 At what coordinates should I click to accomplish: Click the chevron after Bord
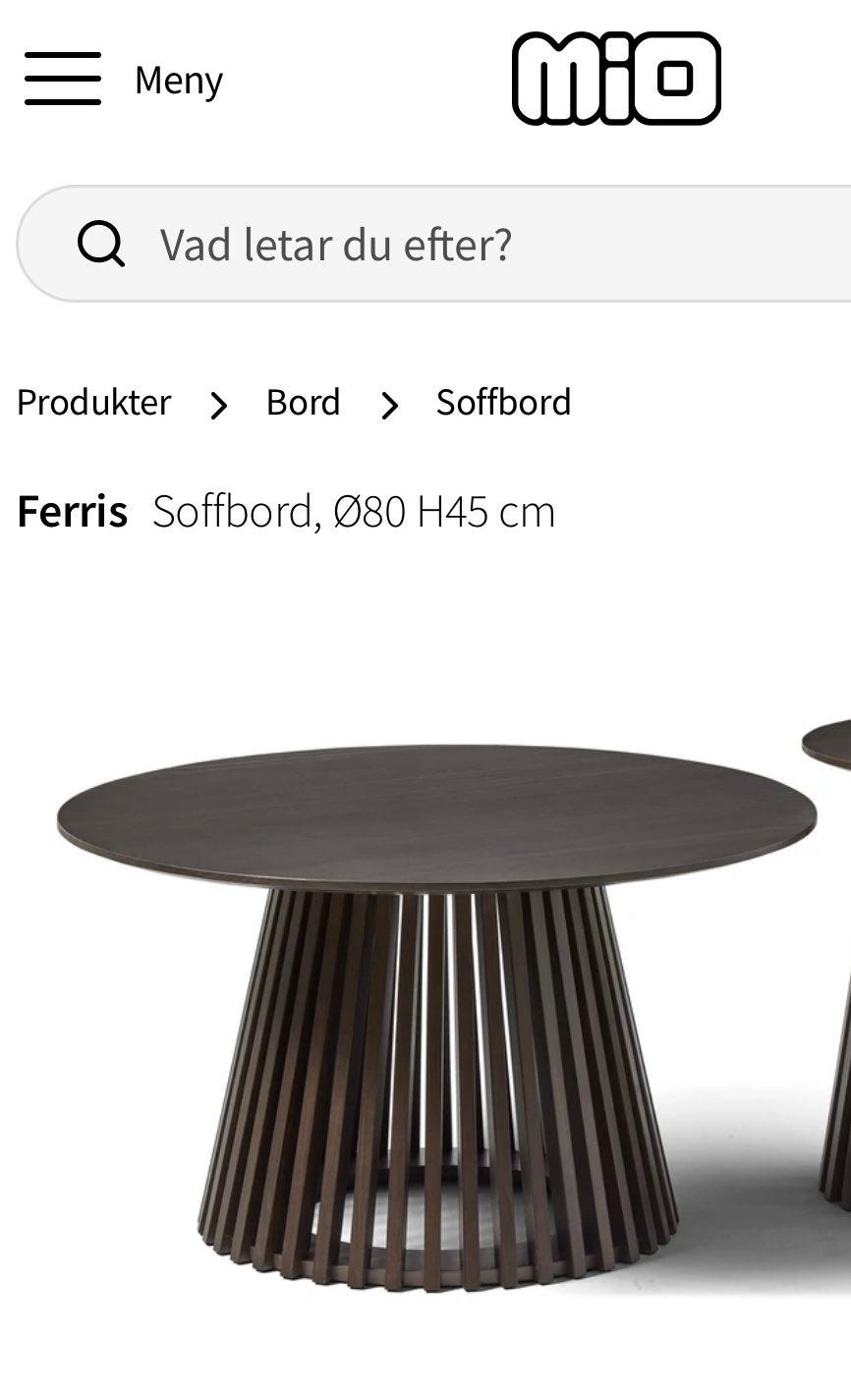coord(390,405)
